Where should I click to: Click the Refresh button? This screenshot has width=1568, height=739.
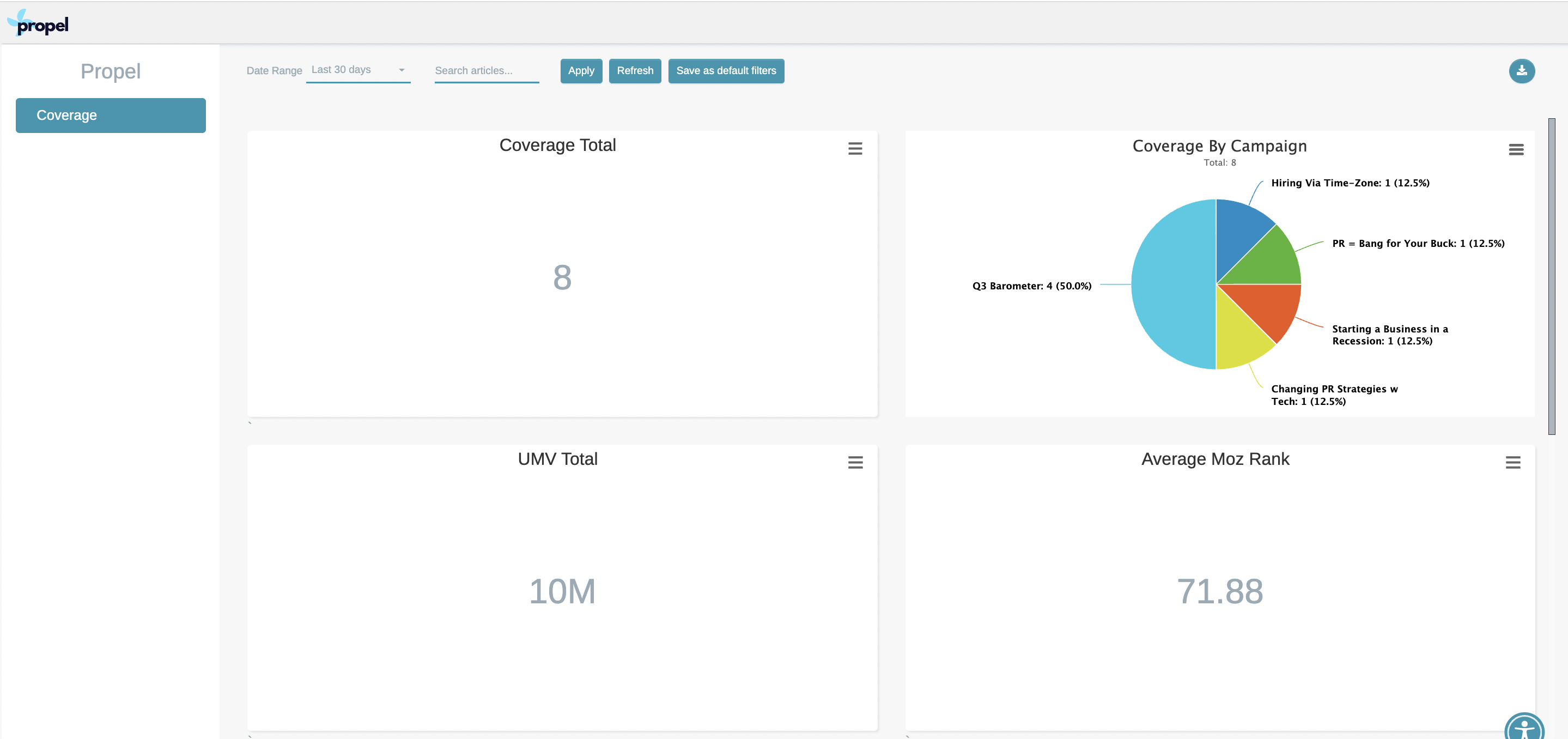[634, 71]
